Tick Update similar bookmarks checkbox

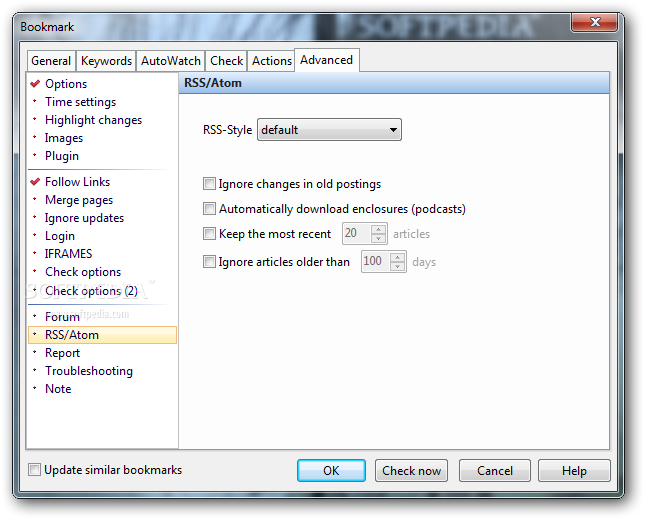[x=34, y=470]
